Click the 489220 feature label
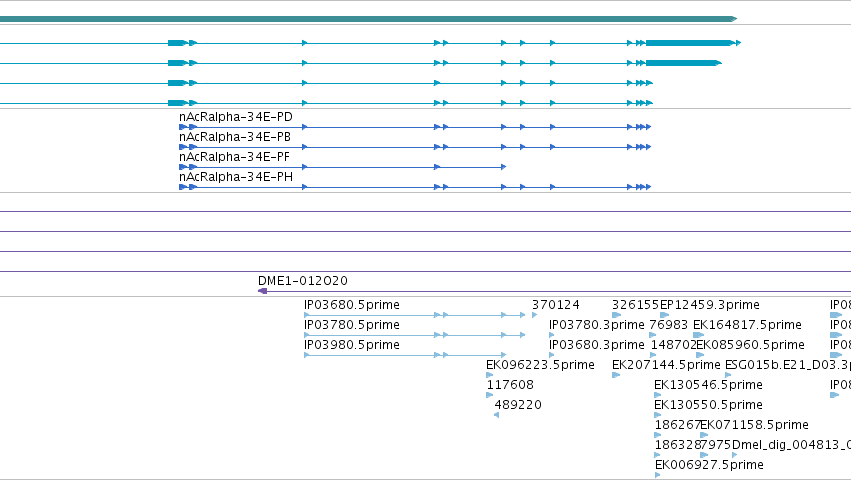Screen dimensions: 851x480 pyautogui.click(x=518, y=405)
